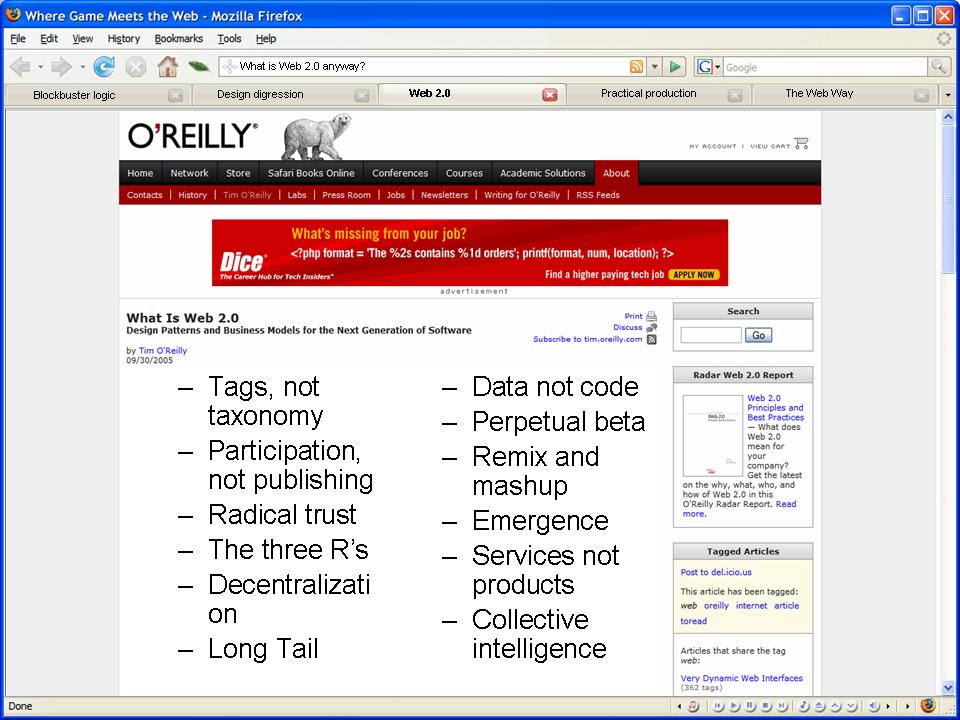Open the Conferences nav item

(x=400, y=173)
